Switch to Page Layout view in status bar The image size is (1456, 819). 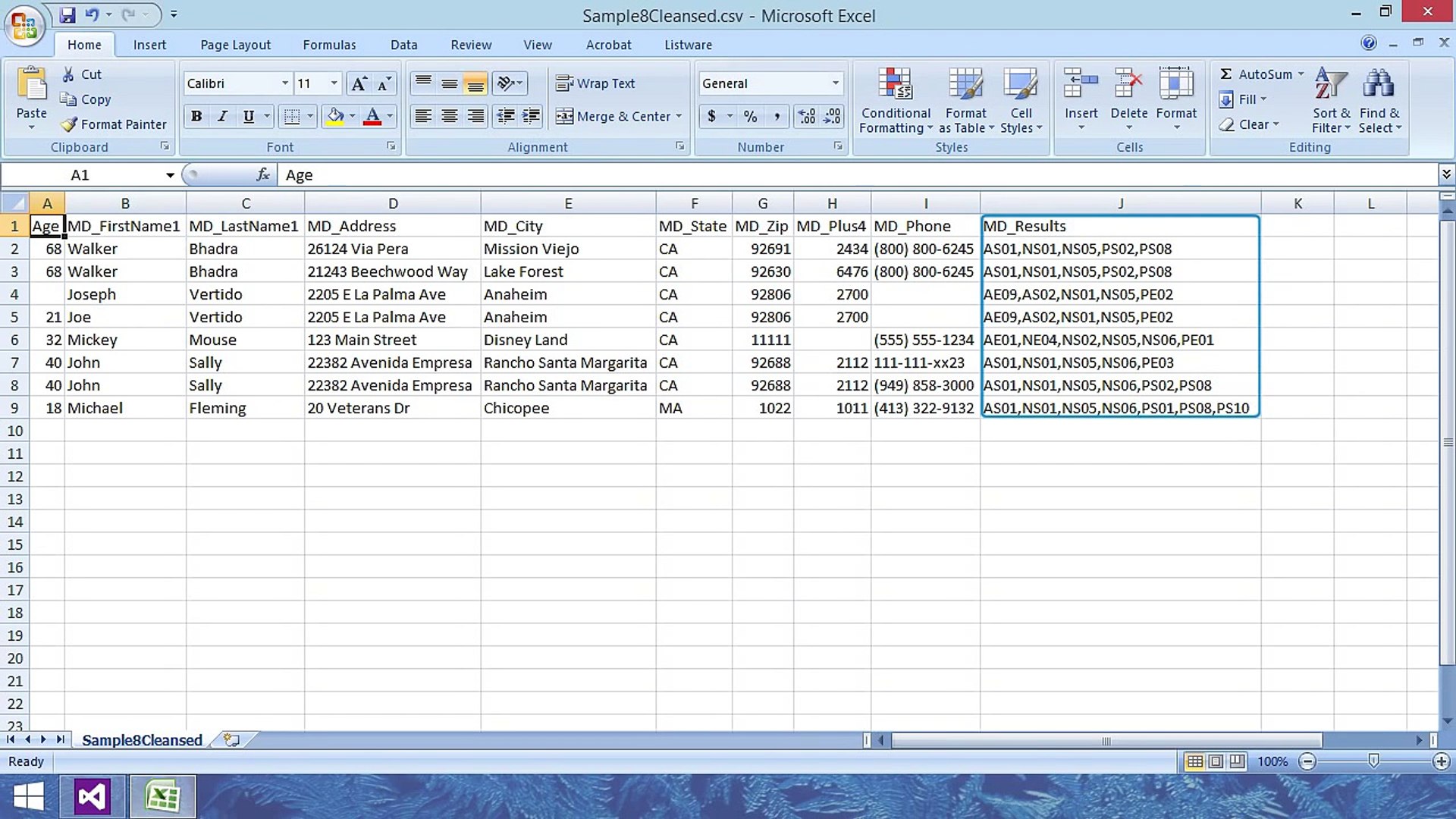[x=1216, y=761]
